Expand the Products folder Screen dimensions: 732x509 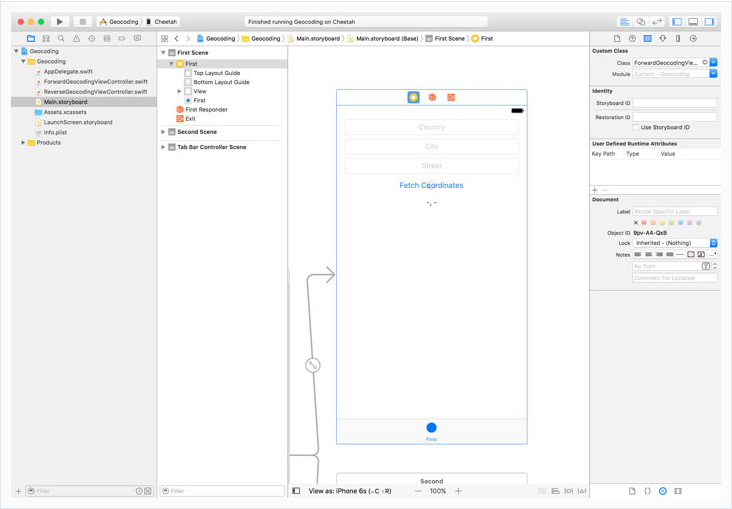point(23,142)
